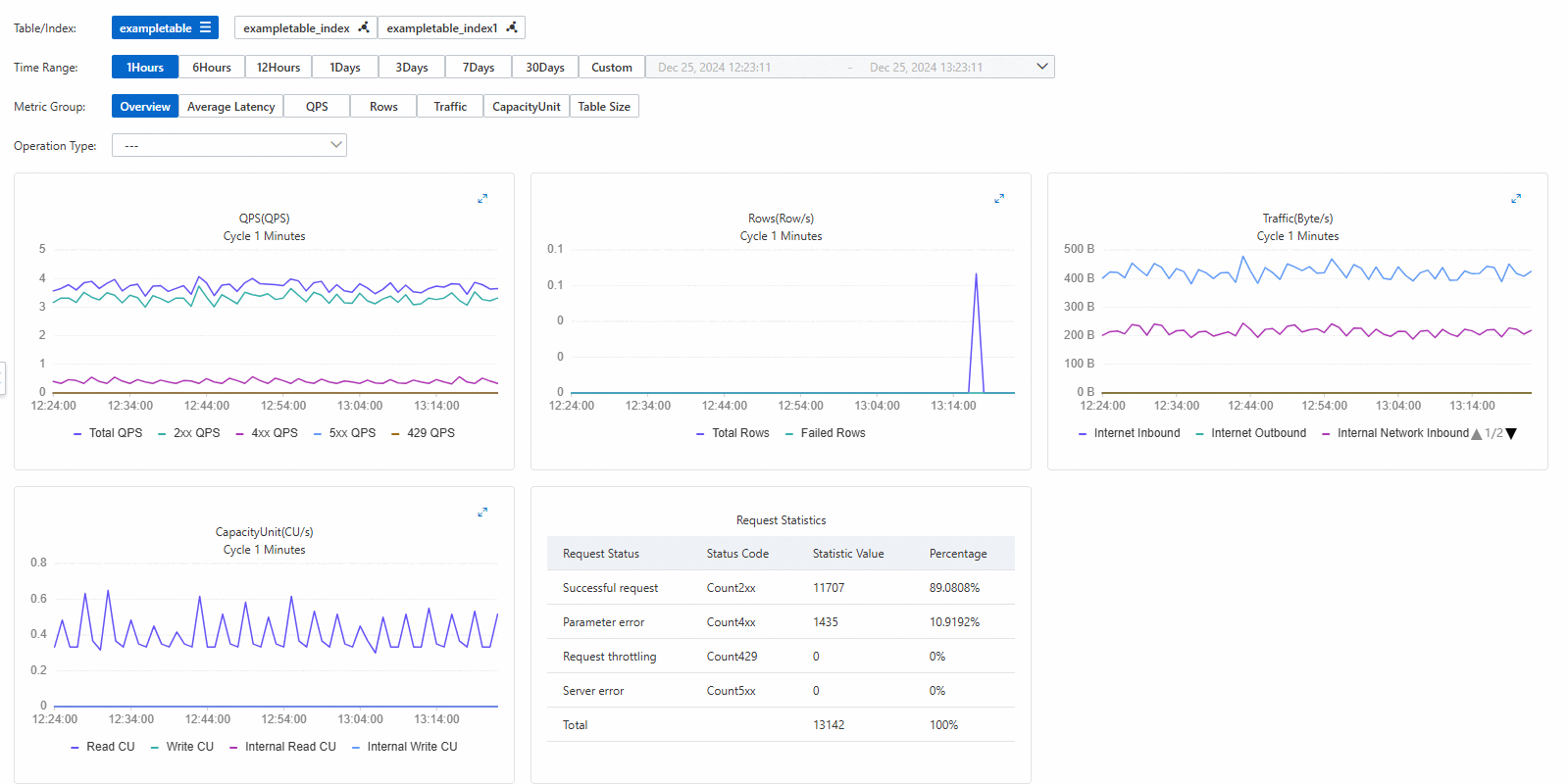Set time range to 1Hours
The image size is (1568, 784).
(x=145, y=67)
